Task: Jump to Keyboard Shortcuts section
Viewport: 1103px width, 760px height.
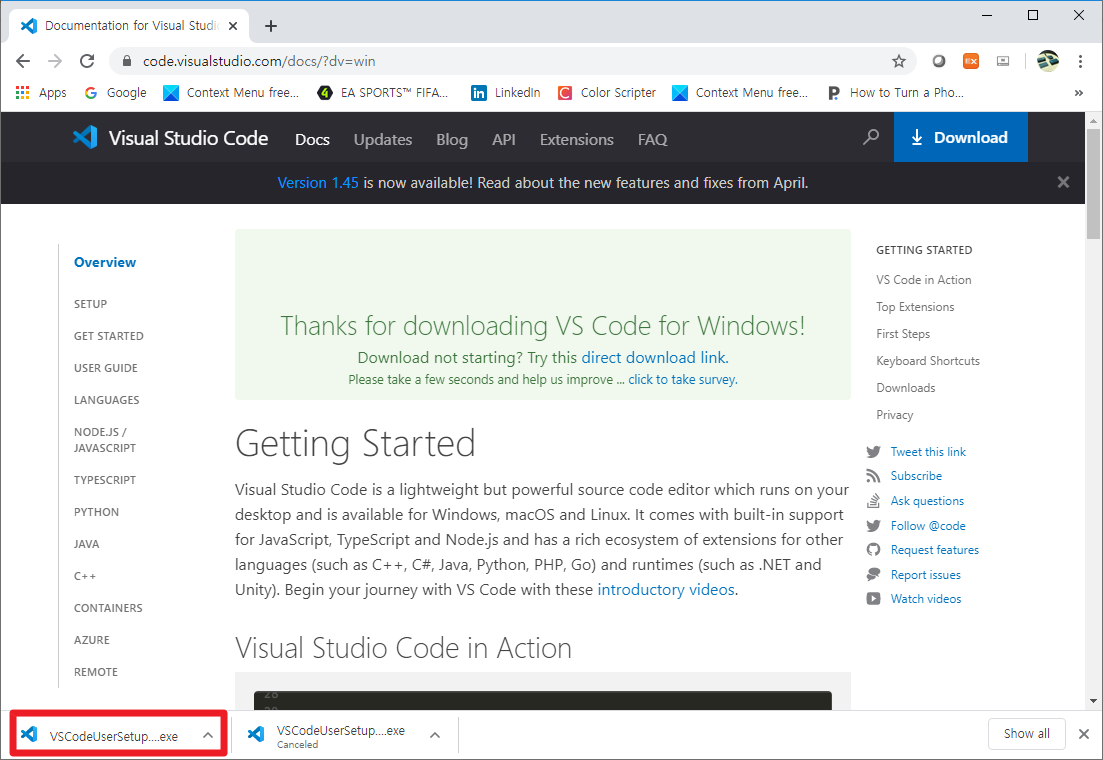Action: (x=928, y=360)
